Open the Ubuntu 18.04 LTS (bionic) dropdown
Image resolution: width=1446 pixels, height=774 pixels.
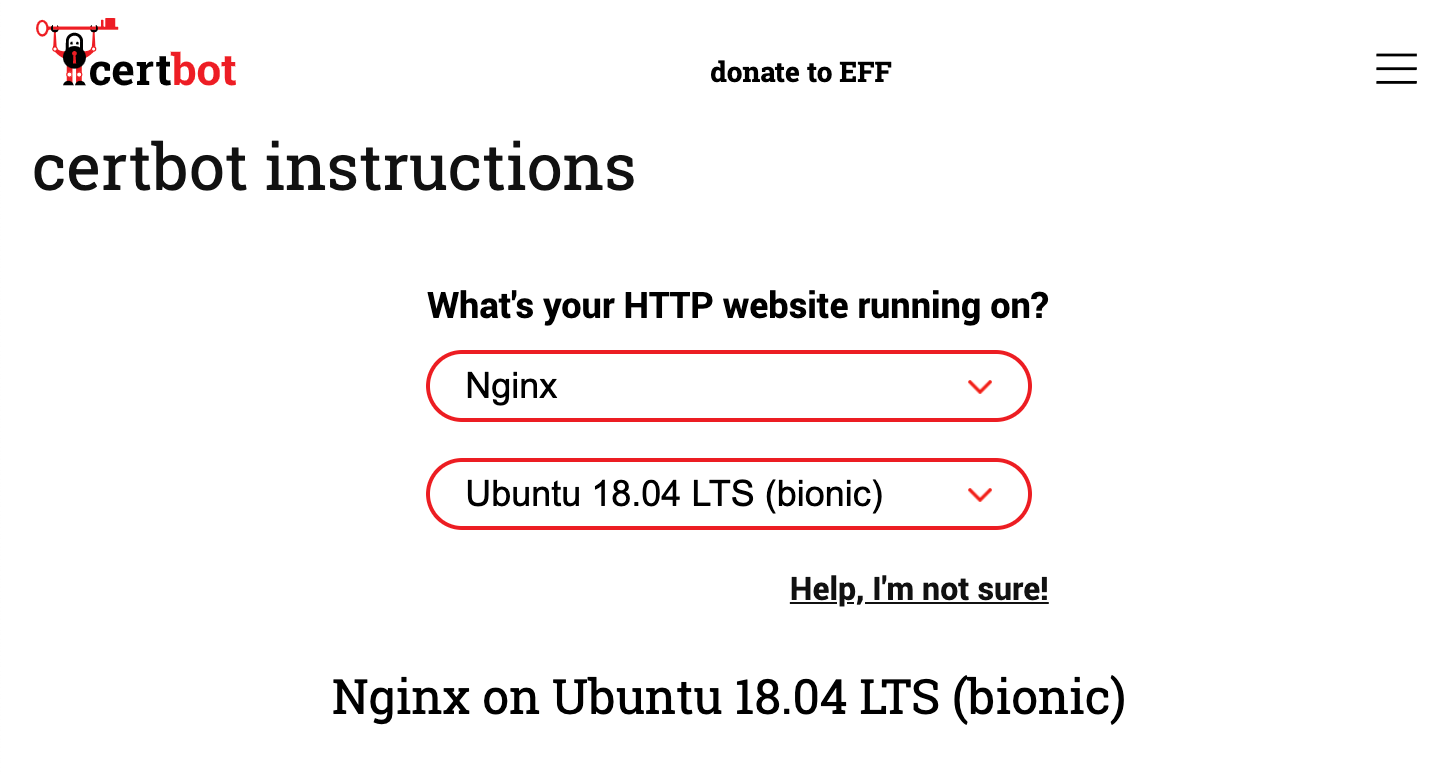[729, 494]
